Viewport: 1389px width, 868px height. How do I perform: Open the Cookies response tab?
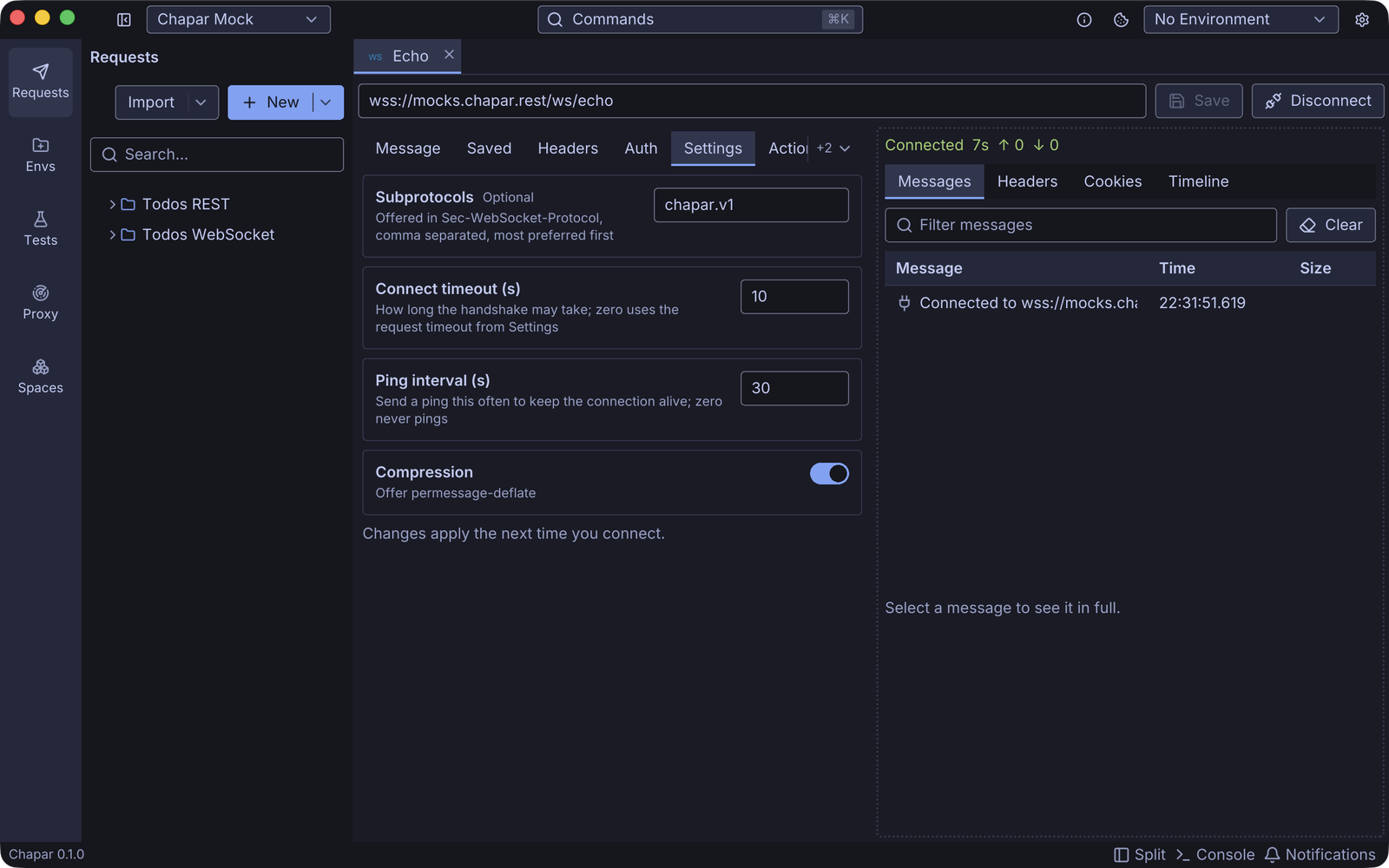(1112, 181)
